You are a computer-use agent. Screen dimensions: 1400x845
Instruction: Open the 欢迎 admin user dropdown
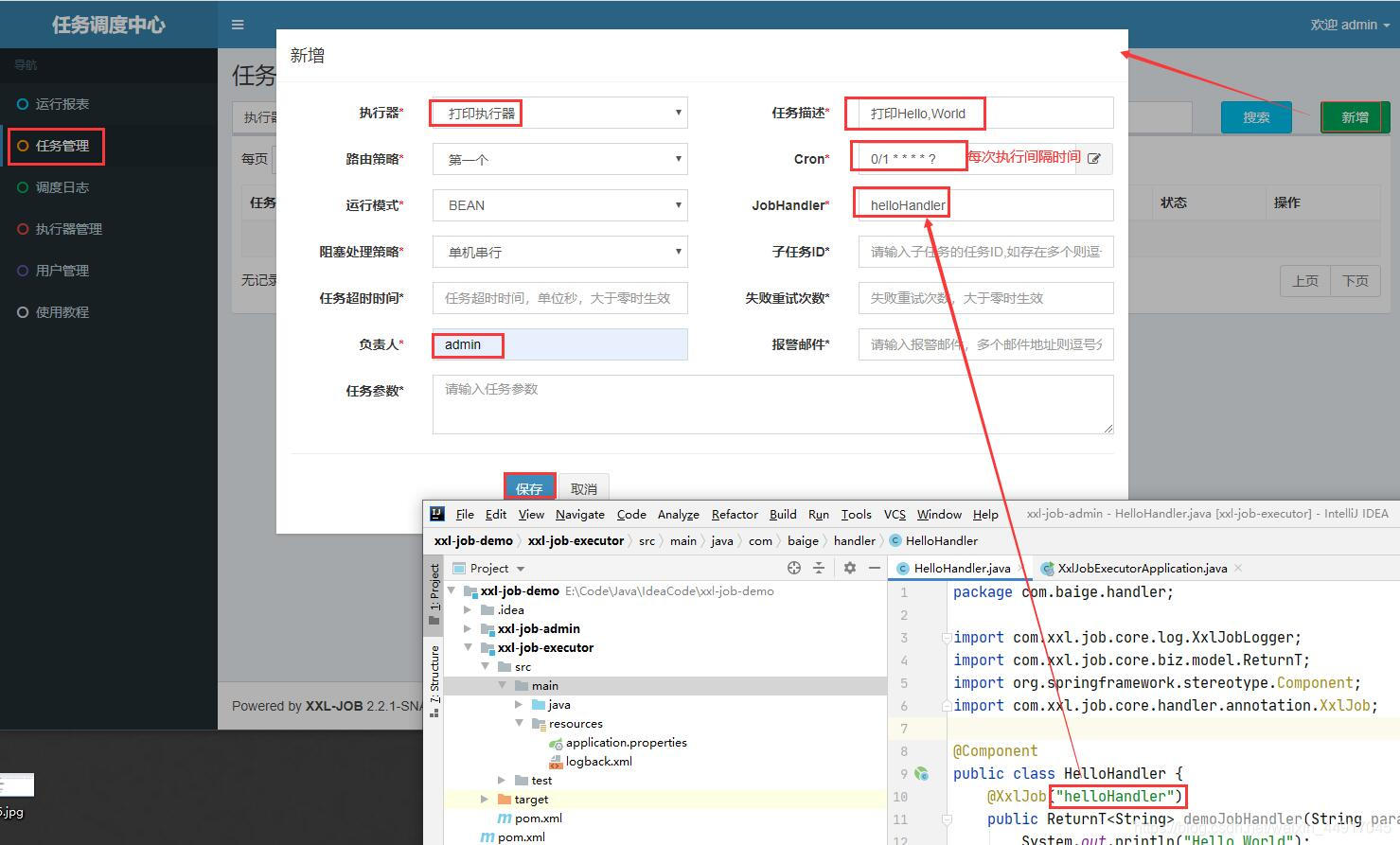(x=1350, y=25)
